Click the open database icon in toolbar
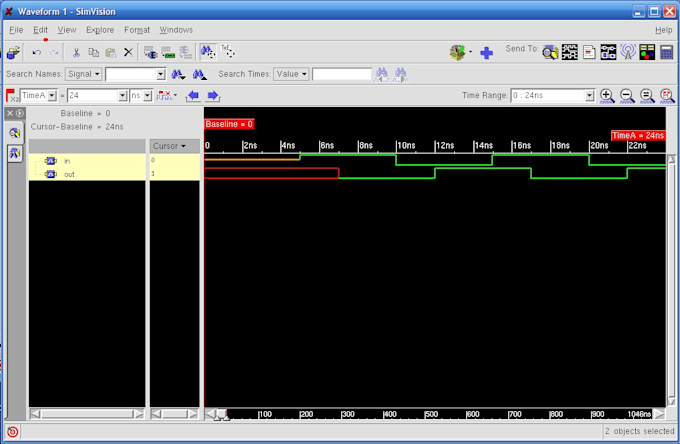Viewport: 680px width, 444px height. pyautogui.click(x=13, y=52)
